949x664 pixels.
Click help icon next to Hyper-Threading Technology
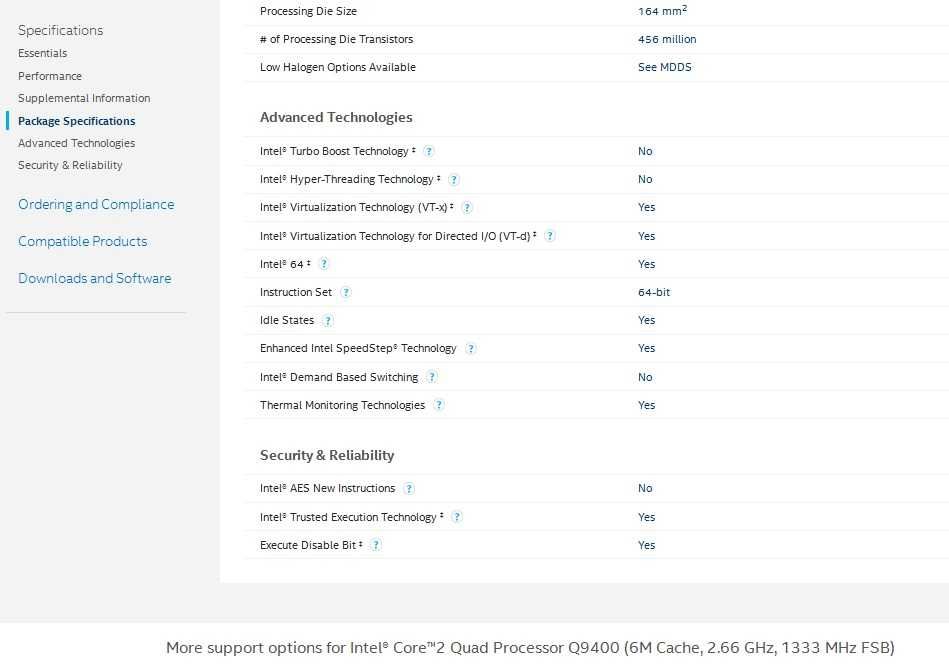(453, 180)
